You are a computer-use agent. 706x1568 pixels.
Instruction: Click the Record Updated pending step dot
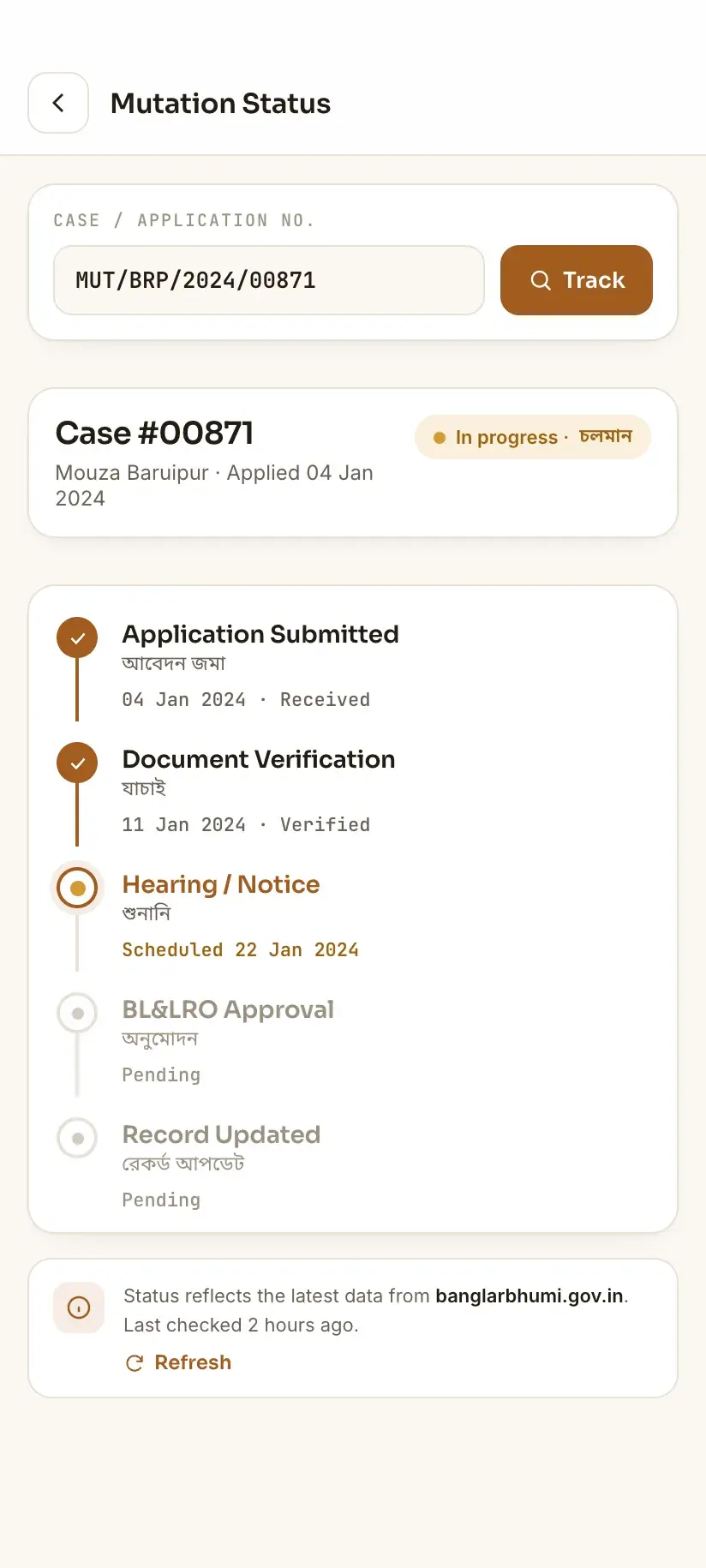click(77, 1139)
